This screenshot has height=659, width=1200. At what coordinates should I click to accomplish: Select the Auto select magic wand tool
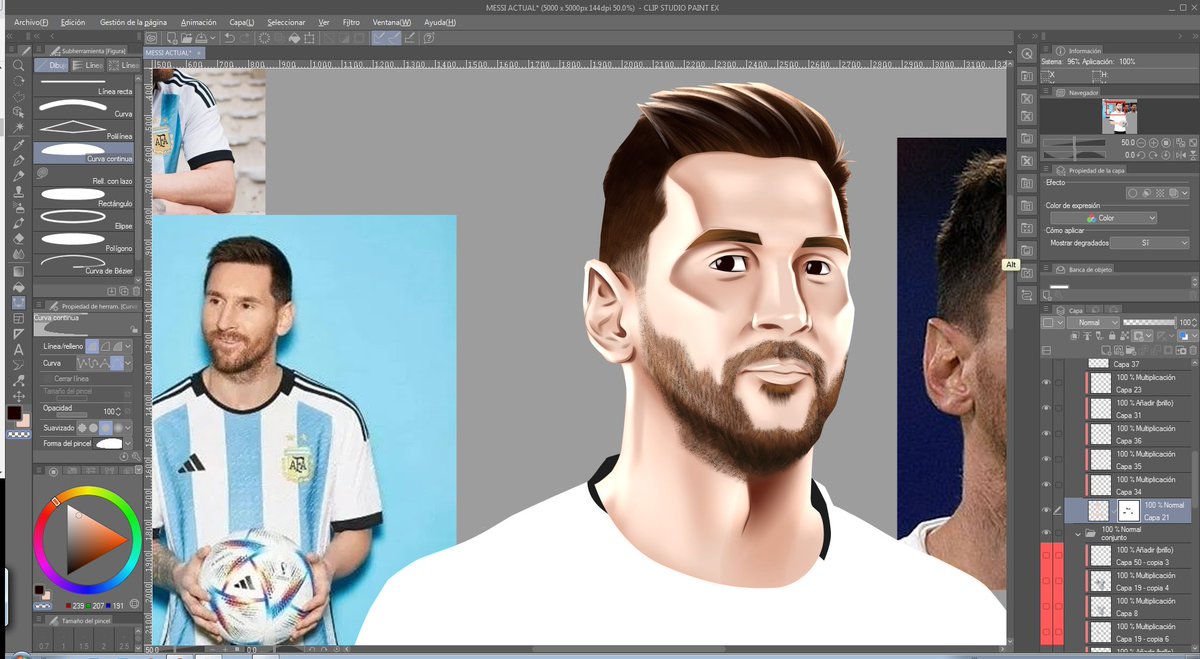coord(18,127)
